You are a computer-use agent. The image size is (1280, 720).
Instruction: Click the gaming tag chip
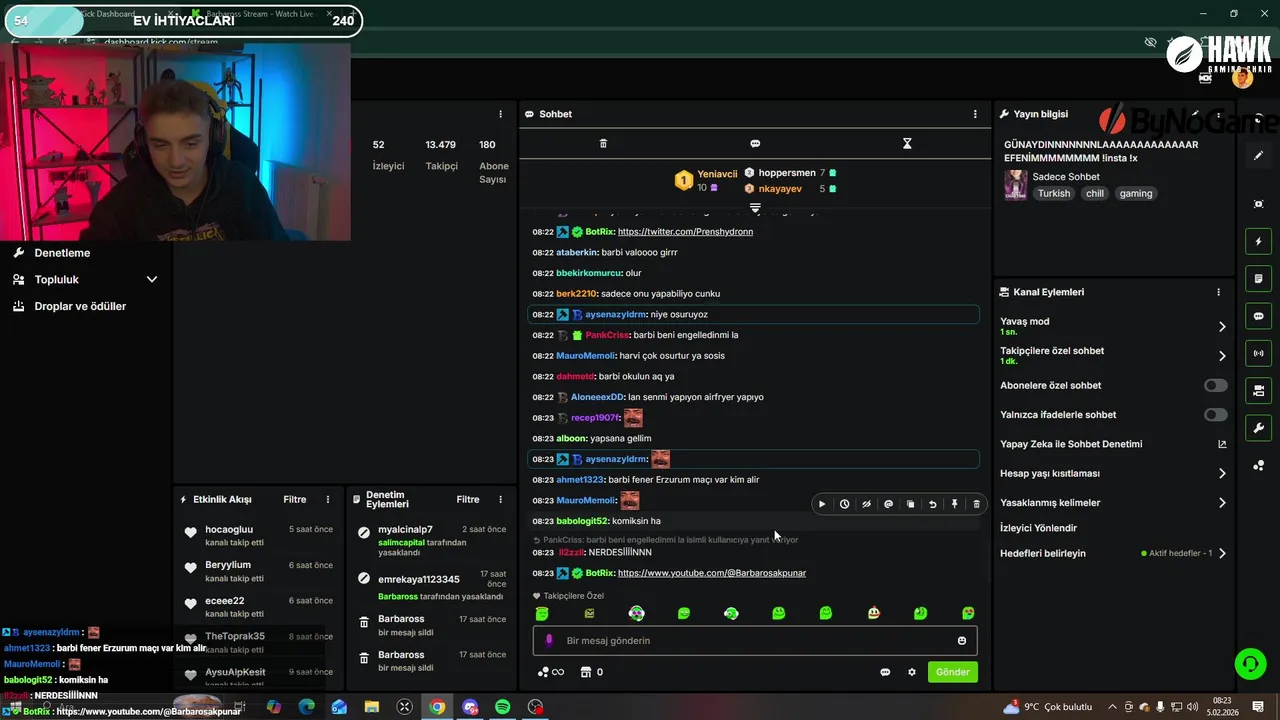point(1135,194)
